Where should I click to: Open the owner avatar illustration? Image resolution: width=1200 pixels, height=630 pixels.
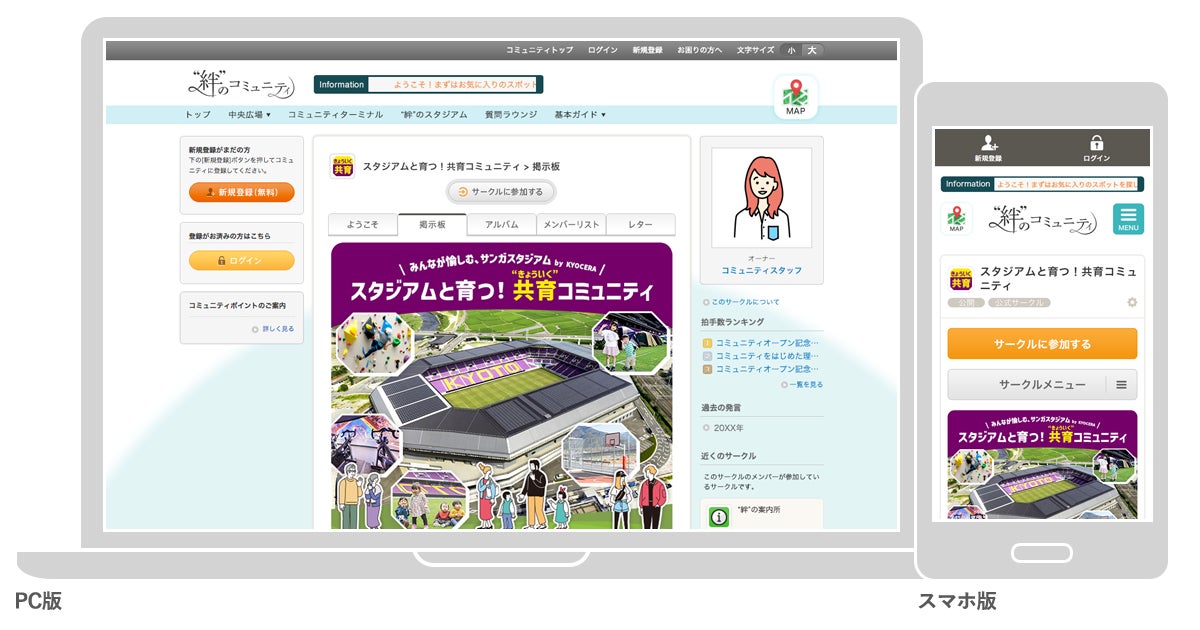[761, 197]
